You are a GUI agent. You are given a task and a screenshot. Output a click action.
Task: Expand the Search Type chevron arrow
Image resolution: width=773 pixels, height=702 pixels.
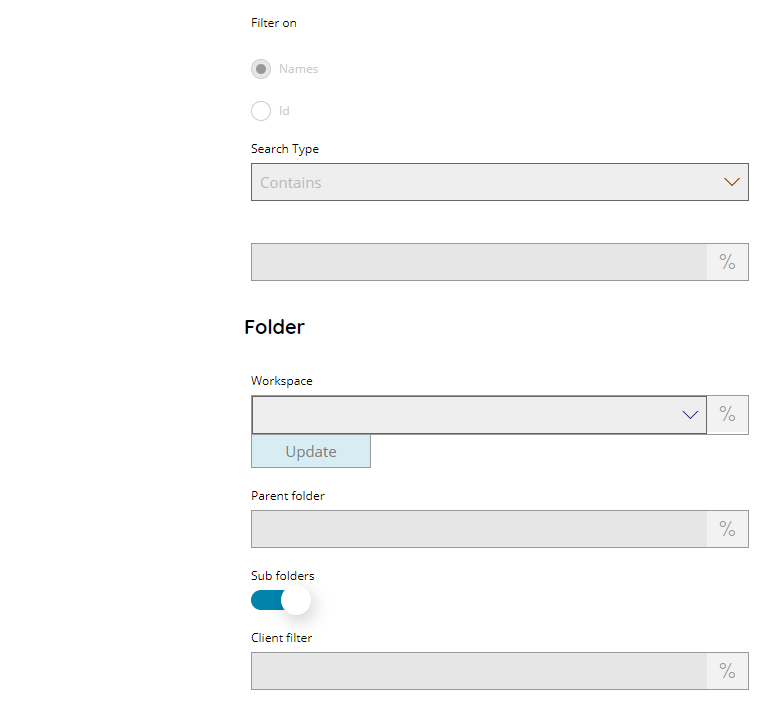pyautogui.click(x=732, y=182)
